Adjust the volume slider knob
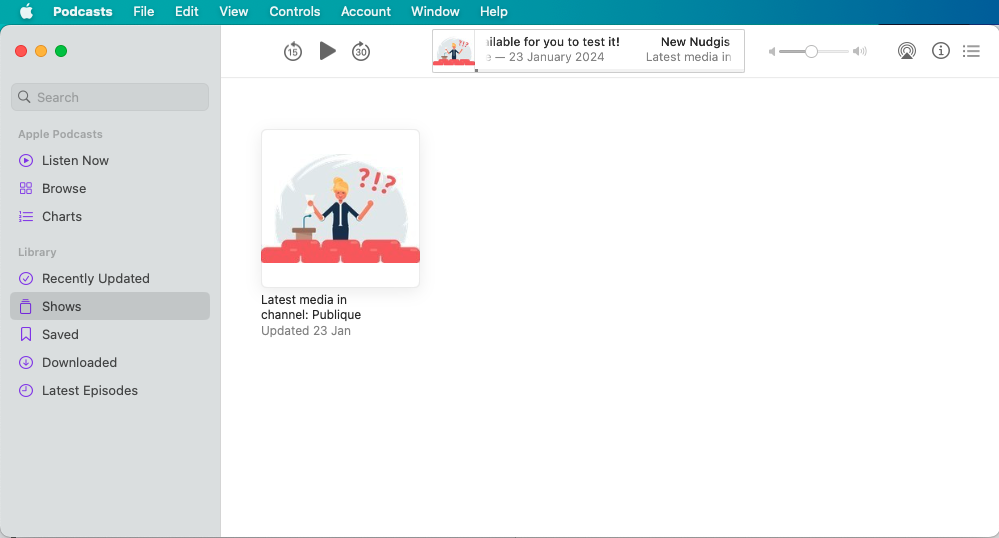999x538 pixels. tap(811, 51)
